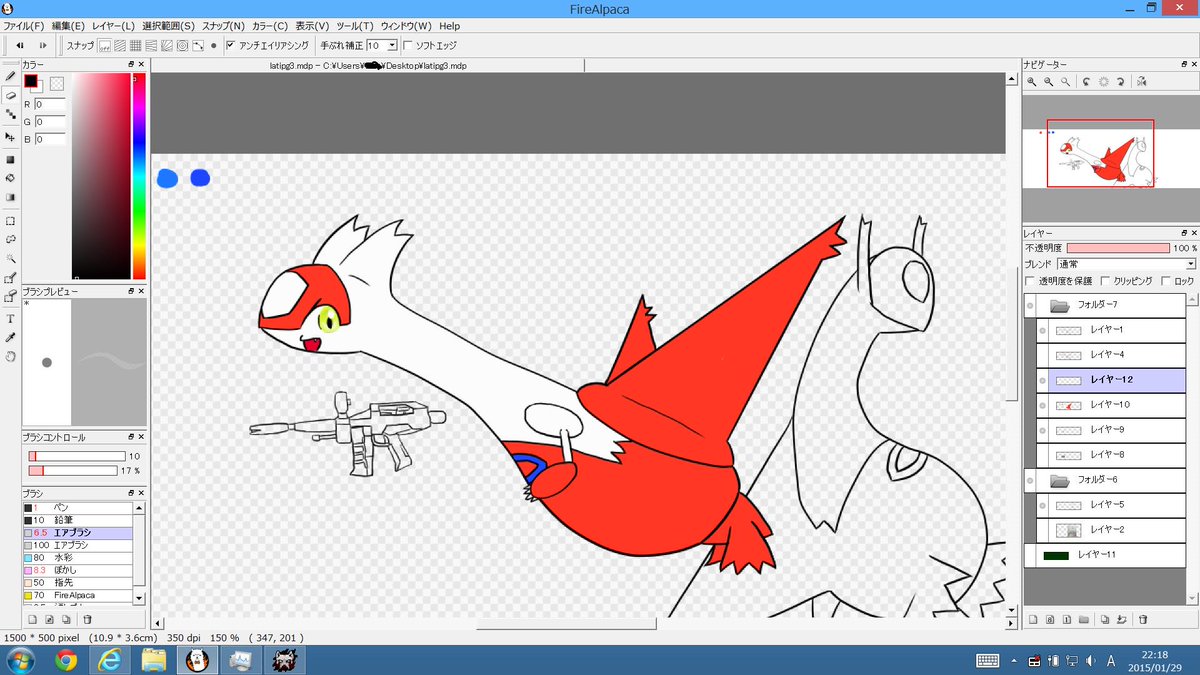Pick the Magic Wand tool
Image resolution: width=1200 pixels, height=675 pixels.
point(10,258)
